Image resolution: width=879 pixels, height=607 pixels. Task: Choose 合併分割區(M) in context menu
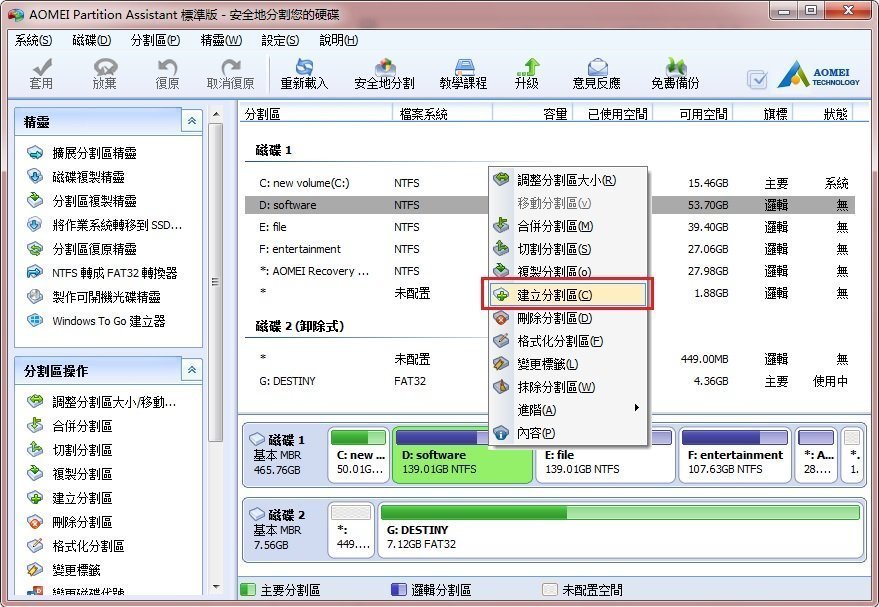point(568,226)
